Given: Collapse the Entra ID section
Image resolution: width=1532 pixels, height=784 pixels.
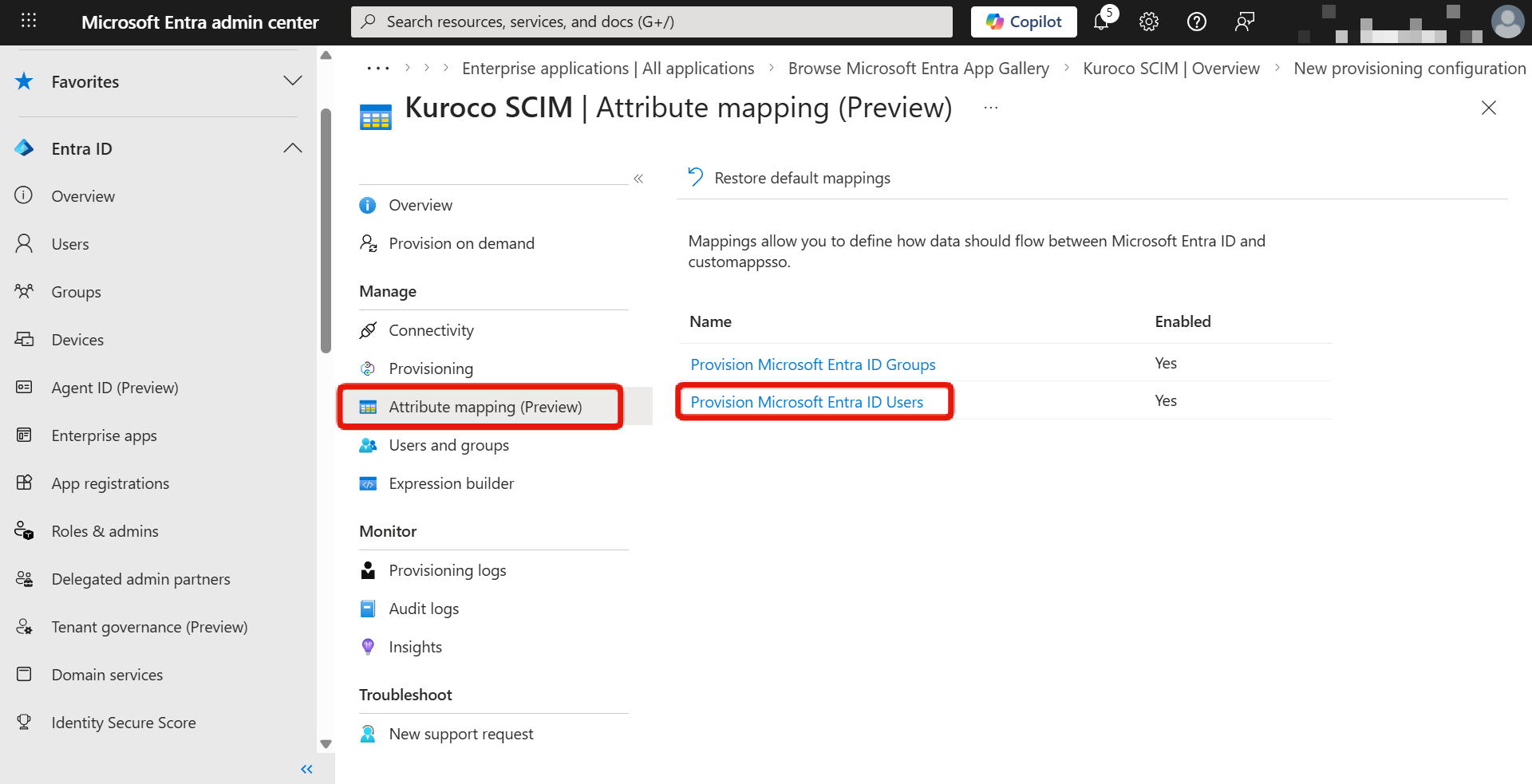Looking at the screenshot, I should (x=293, y=148).
